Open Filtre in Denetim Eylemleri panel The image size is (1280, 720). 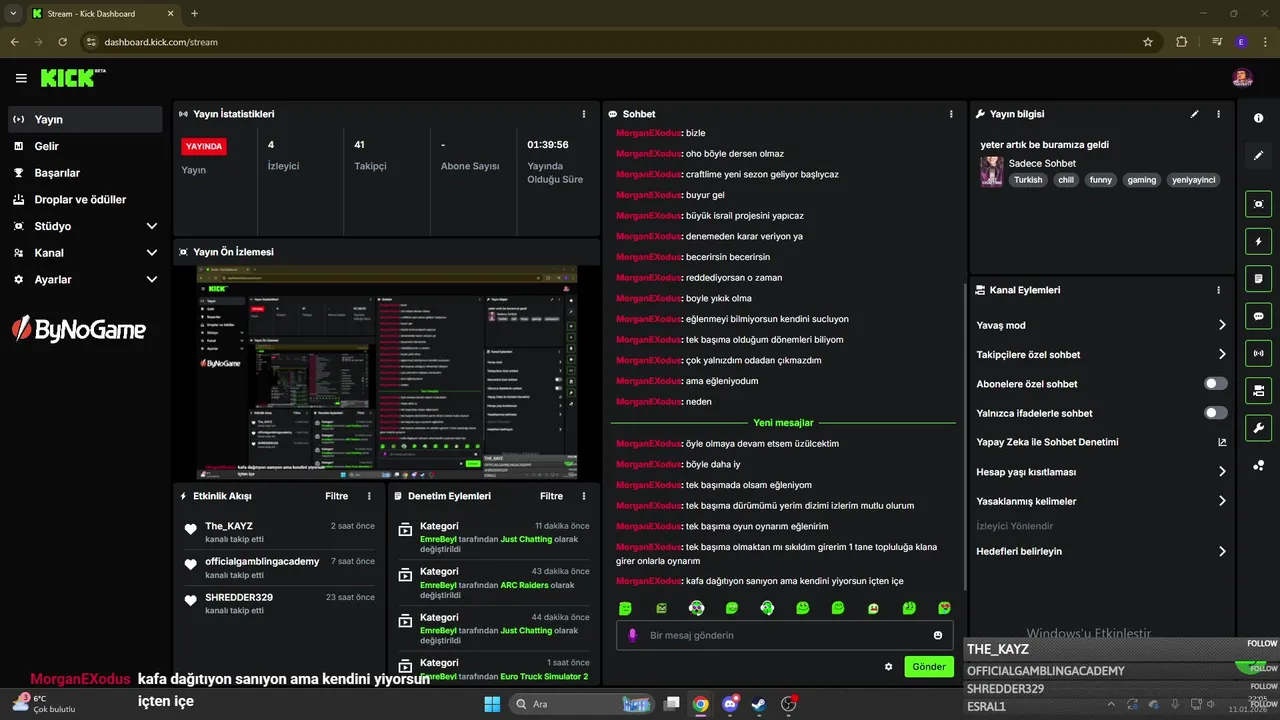[x=551, y=496]
